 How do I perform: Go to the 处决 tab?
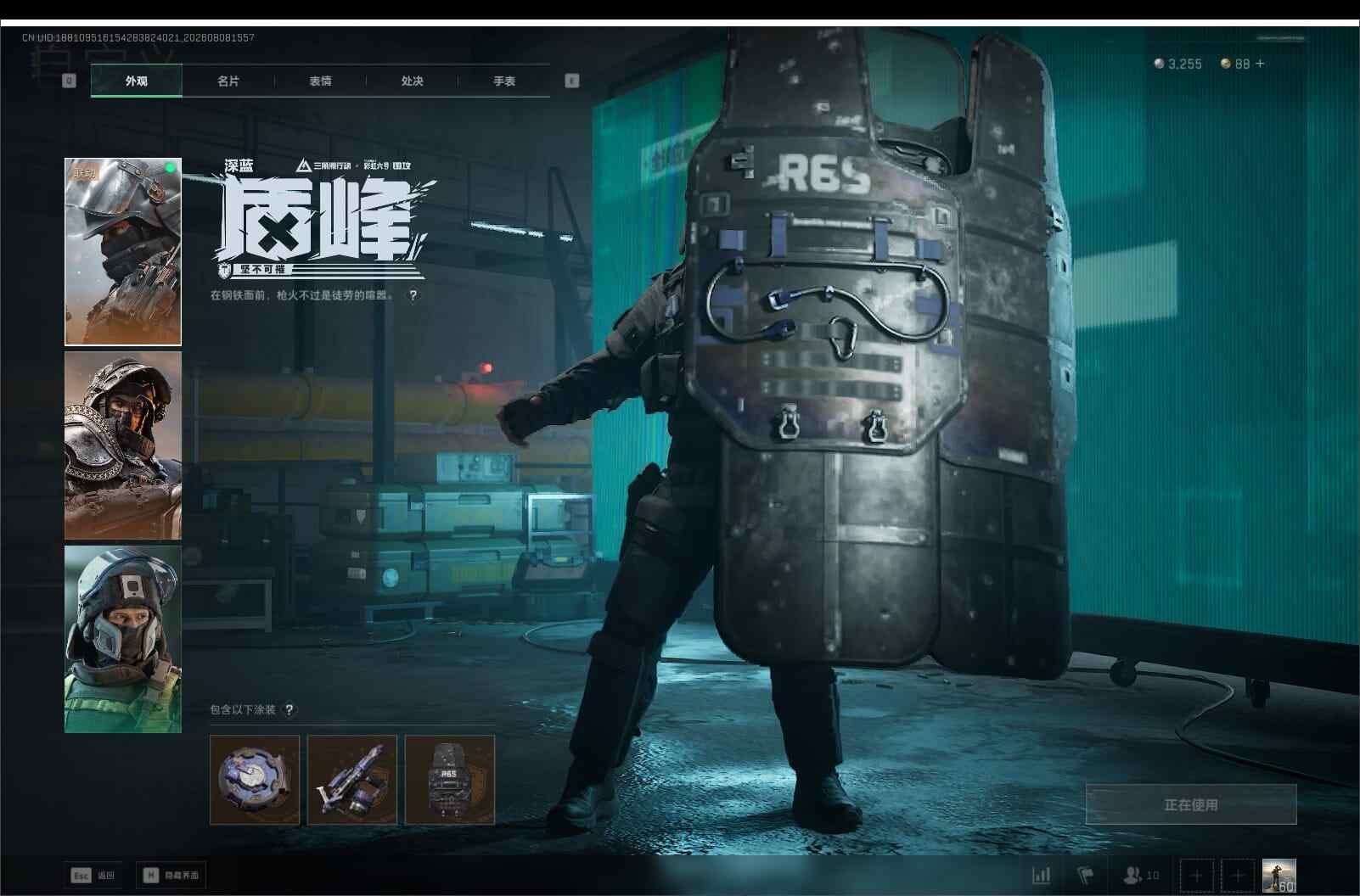click(412, 81)
